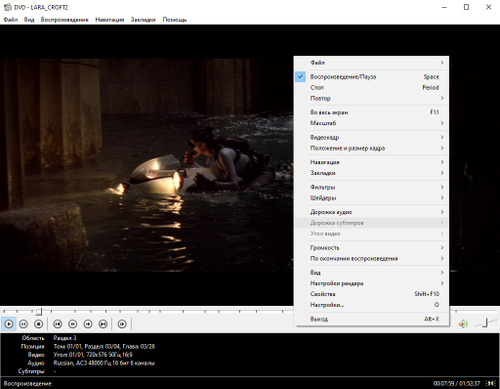Maximize the player window
The width and height of the screenshot is (500, 389).
(466, 7)
